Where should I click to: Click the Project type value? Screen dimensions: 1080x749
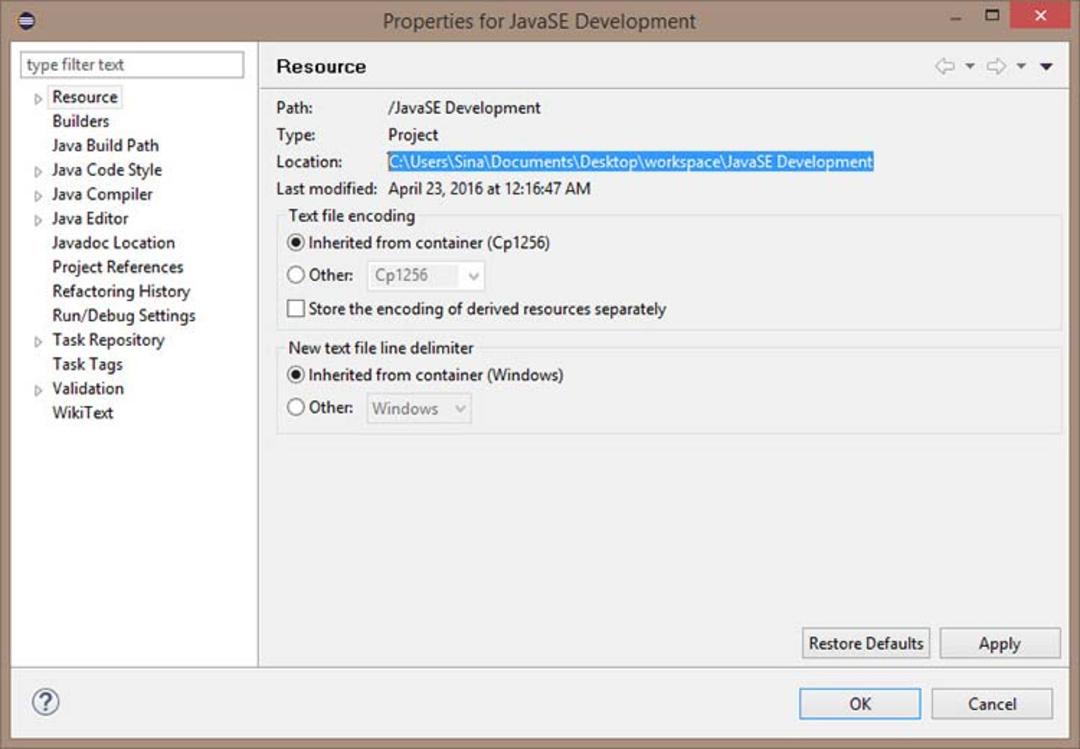[413, 134]
